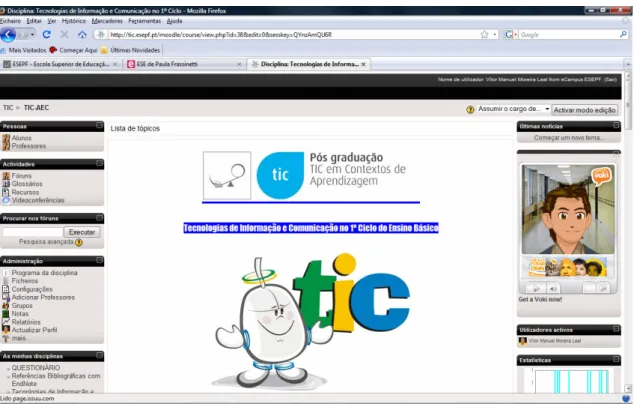Image resolution: width=634 pixels, height=404 pixels.
Task: Open the Assumir o cargo de dropdown
Action: pos(514,109)
